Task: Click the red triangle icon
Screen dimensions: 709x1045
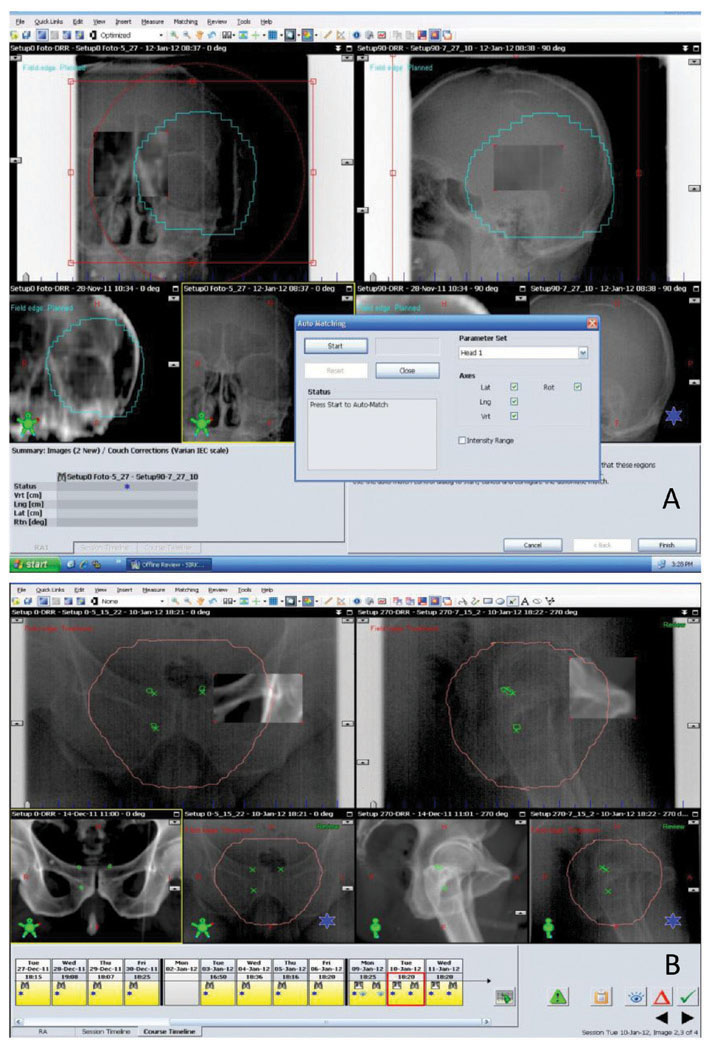Action: pyautogui.click(x=661, y=997)
